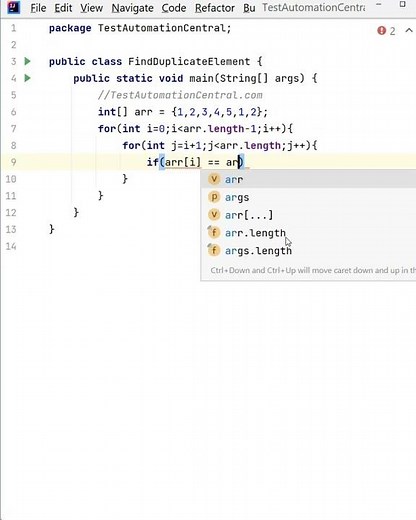Click the run gutter icon for main method

28,78
